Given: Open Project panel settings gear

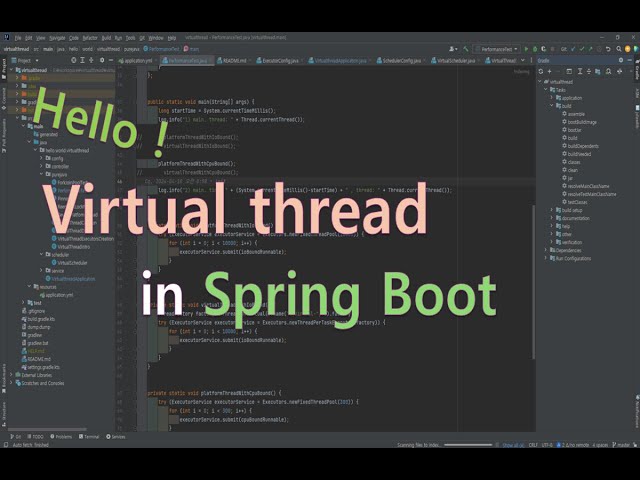Looking at the screenshot, I should [102, 60].
